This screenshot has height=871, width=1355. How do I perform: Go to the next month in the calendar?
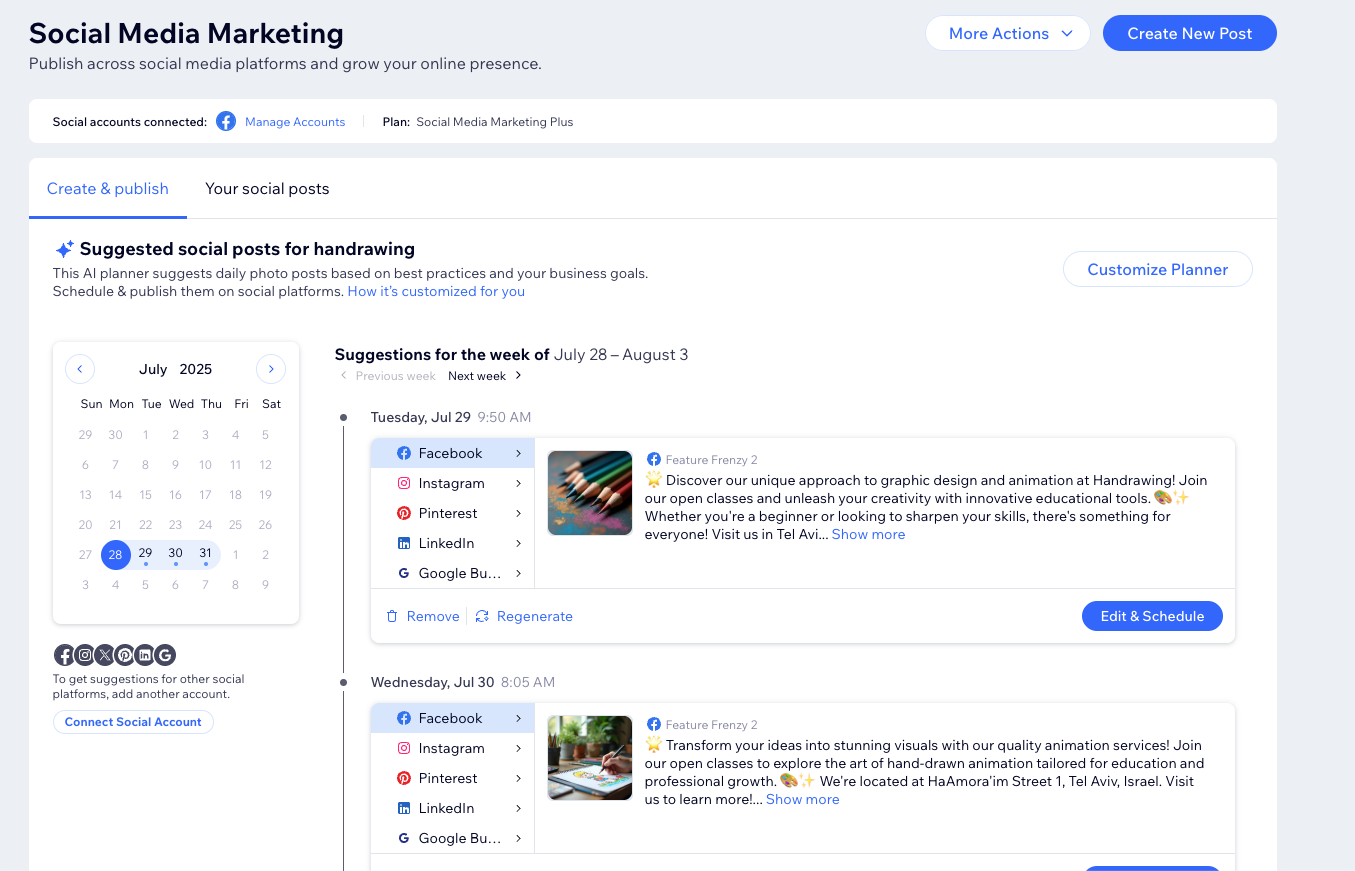point(271,369)
